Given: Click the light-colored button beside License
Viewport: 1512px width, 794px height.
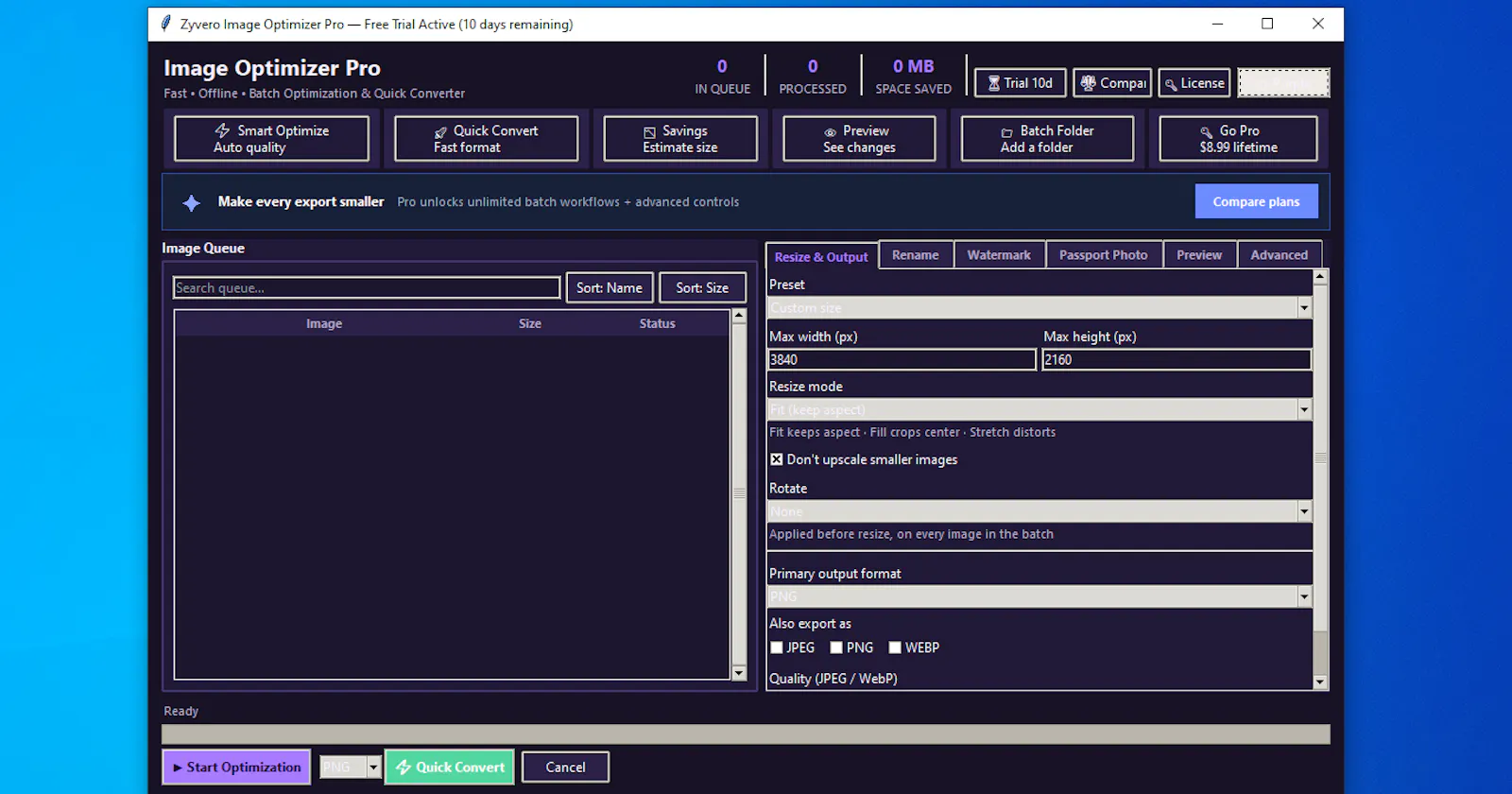Looking at the screenshot, I should click(x=1283, y=83).
